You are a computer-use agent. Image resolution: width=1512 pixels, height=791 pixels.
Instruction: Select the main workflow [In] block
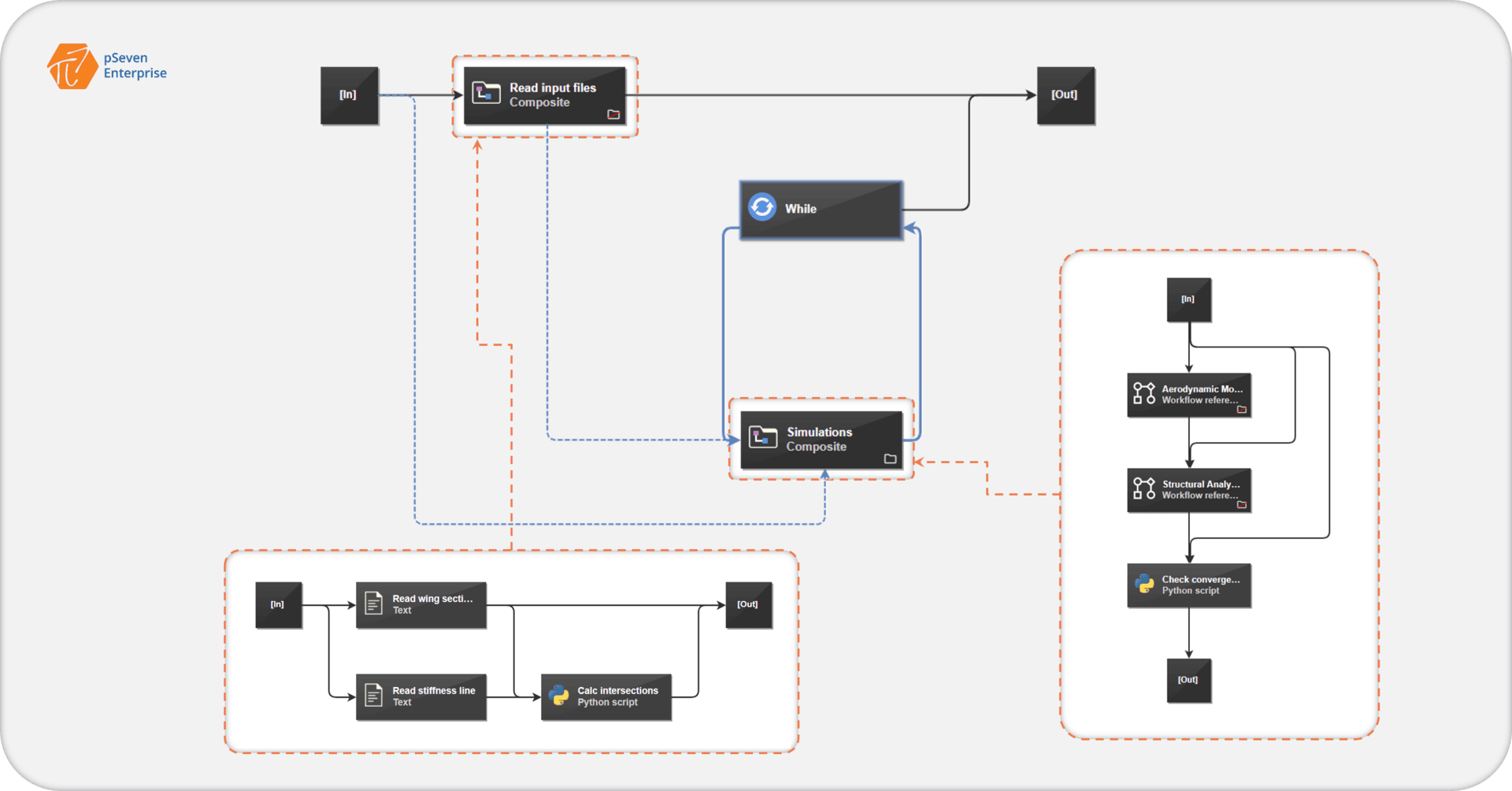[x=350, y=95]
